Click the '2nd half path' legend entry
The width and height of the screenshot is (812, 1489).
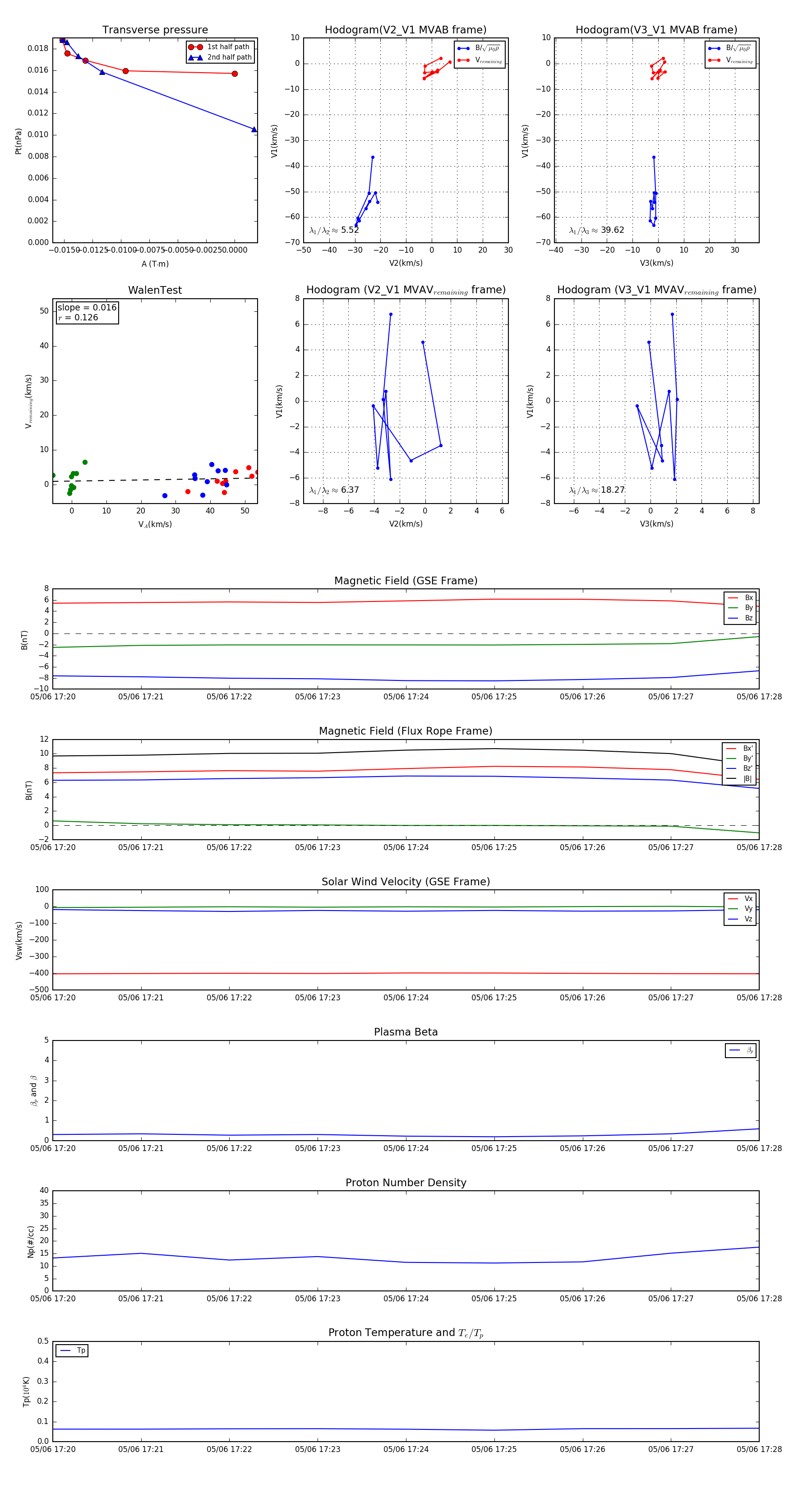coord(220,57)
